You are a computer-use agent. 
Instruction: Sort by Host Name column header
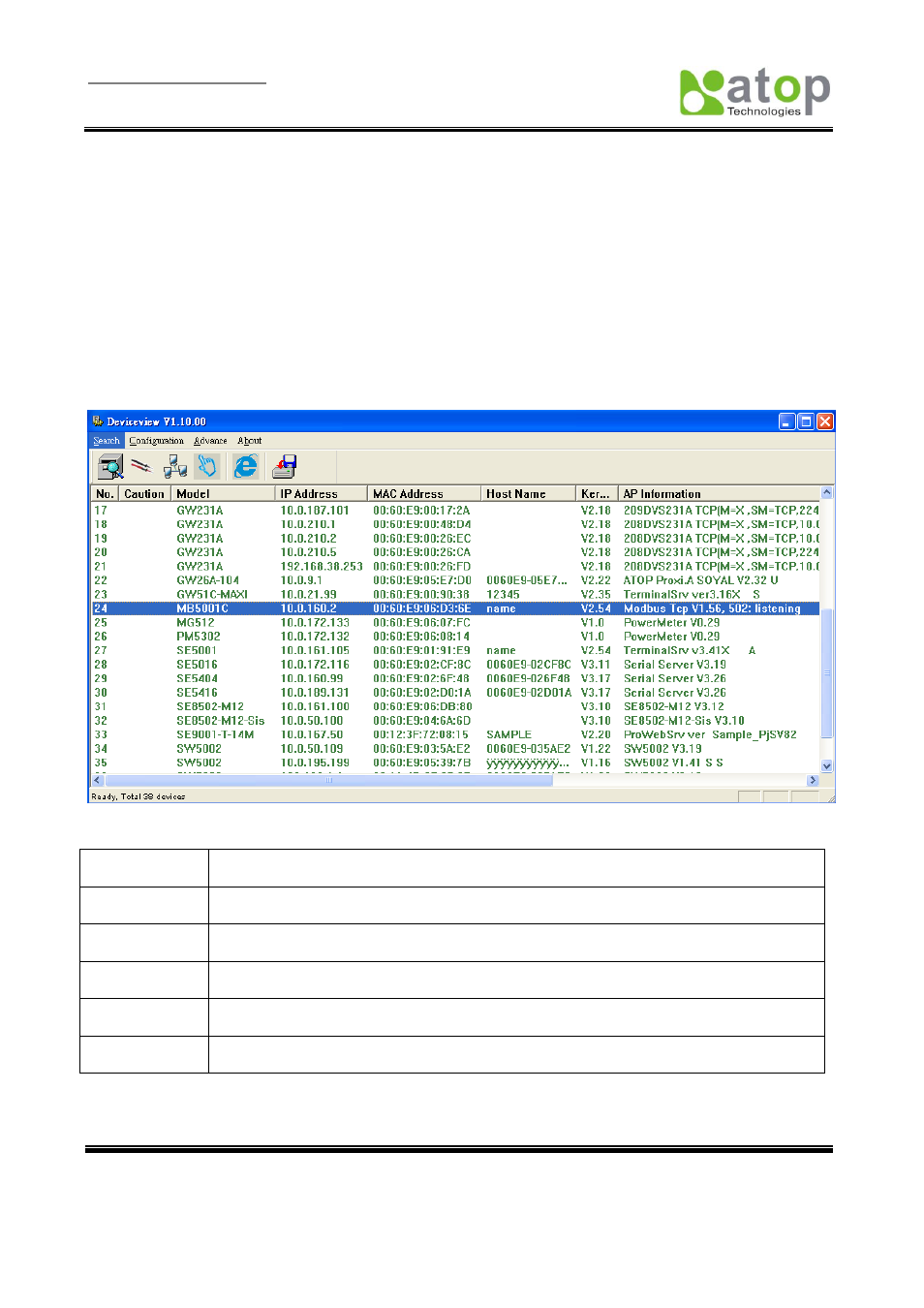tap(529, 494)
